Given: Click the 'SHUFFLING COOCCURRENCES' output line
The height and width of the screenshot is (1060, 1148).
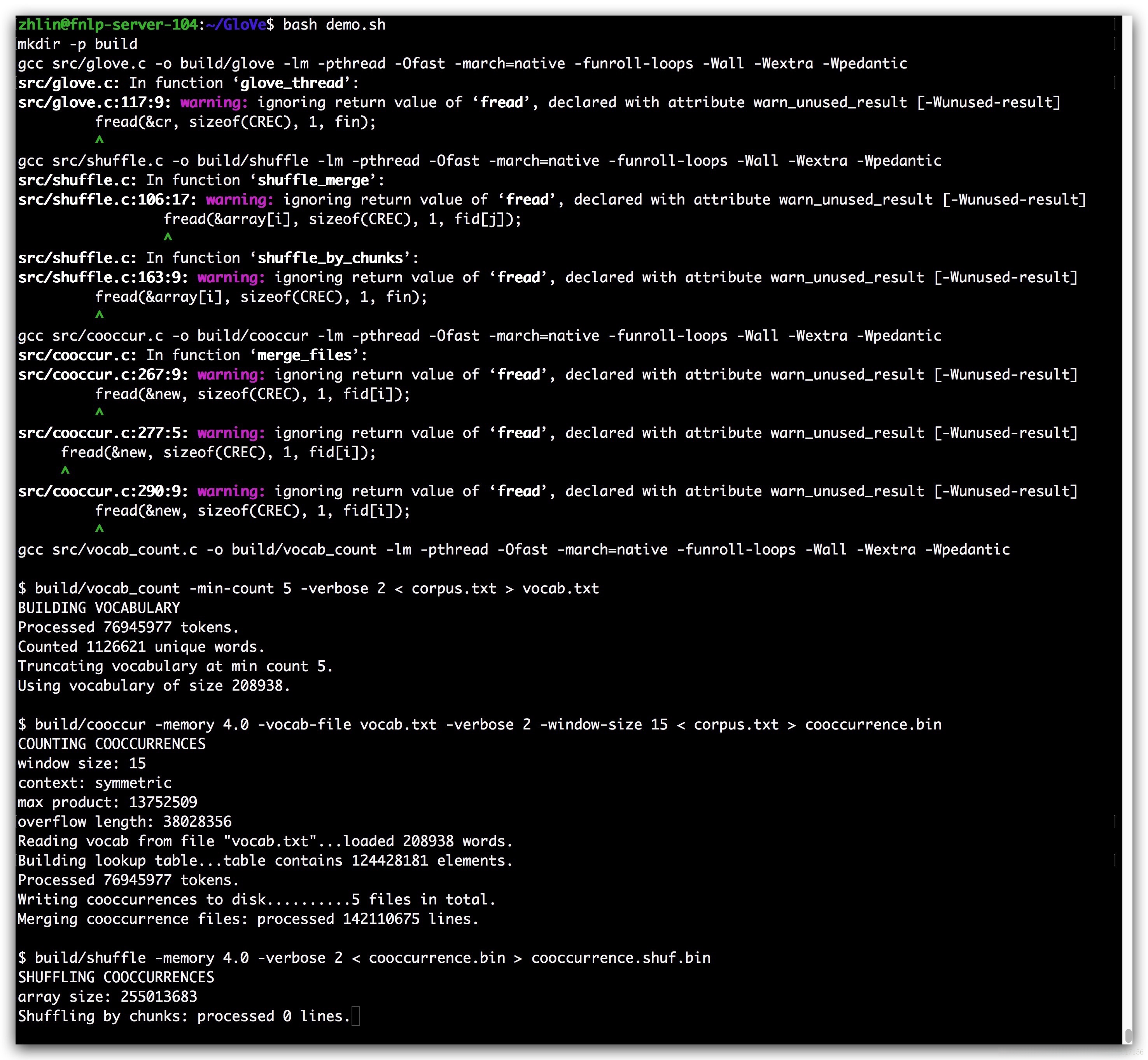Looking at the screenshot, I should [116, 978].
